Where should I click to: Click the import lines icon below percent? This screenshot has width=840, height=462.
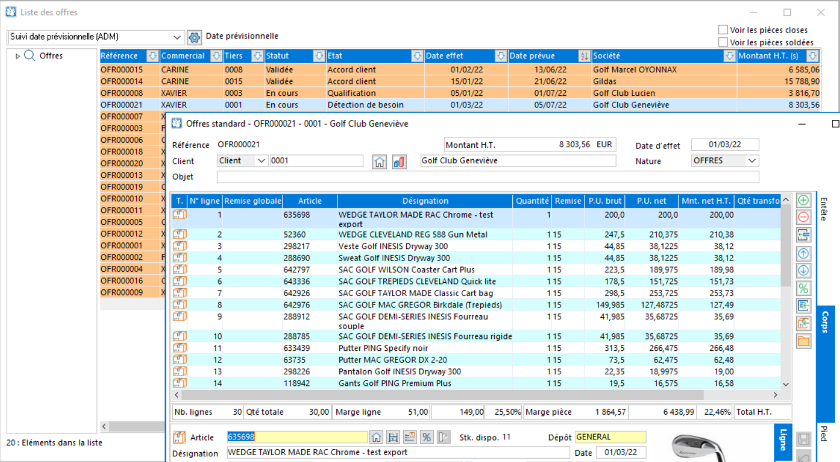click(803, 305)
